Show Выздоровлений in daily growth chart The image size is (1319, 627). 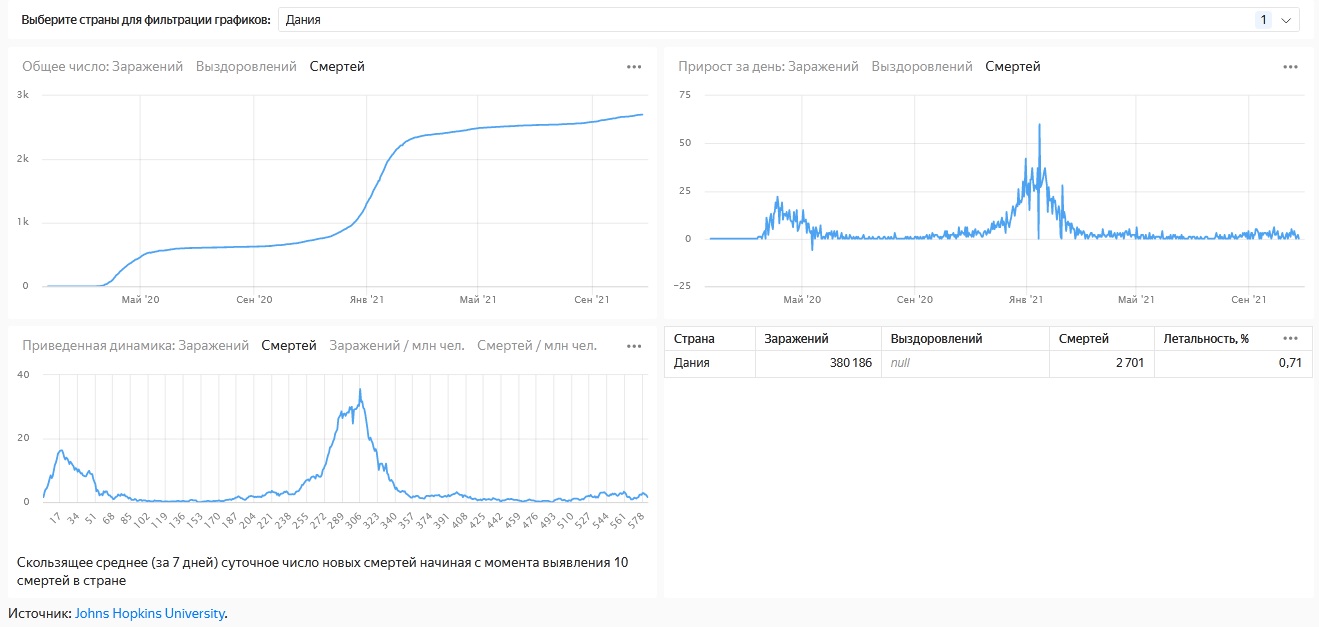(x=922, y=67)
